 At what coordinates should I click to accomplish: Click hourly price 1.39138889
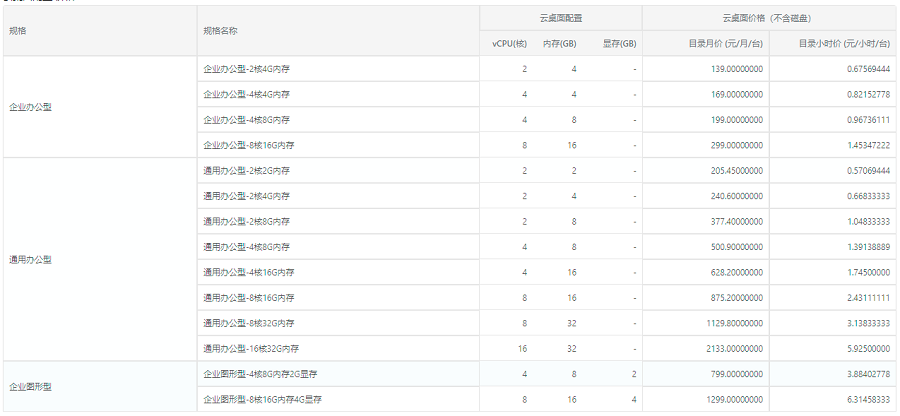[x=868, y=247]
